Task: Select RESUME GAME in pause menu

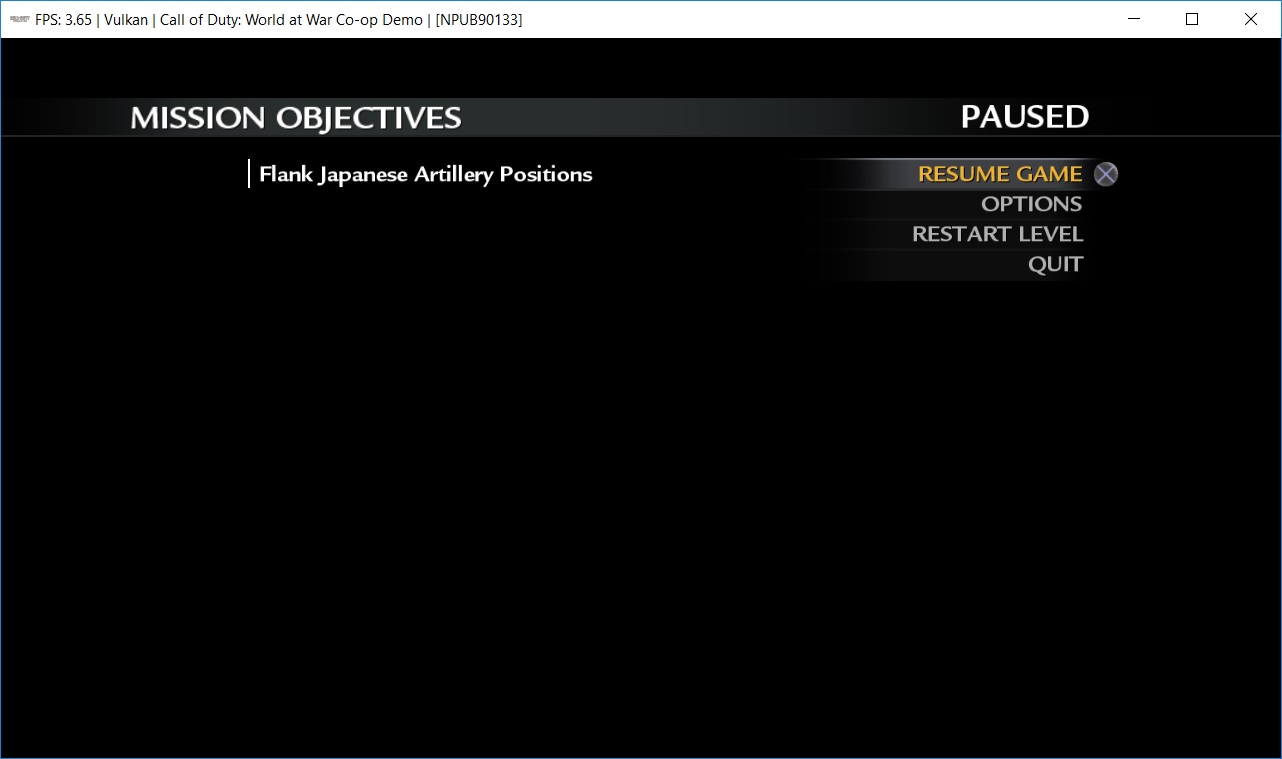Action: (x=1000, y=174)
